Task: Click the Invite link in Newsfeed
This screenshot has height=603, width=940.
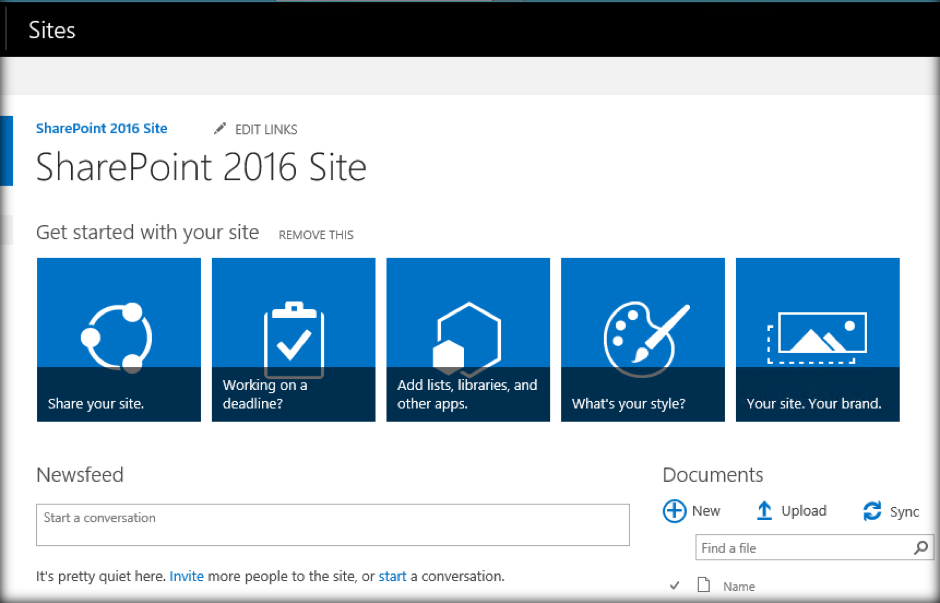Action: tap(186, 576)
